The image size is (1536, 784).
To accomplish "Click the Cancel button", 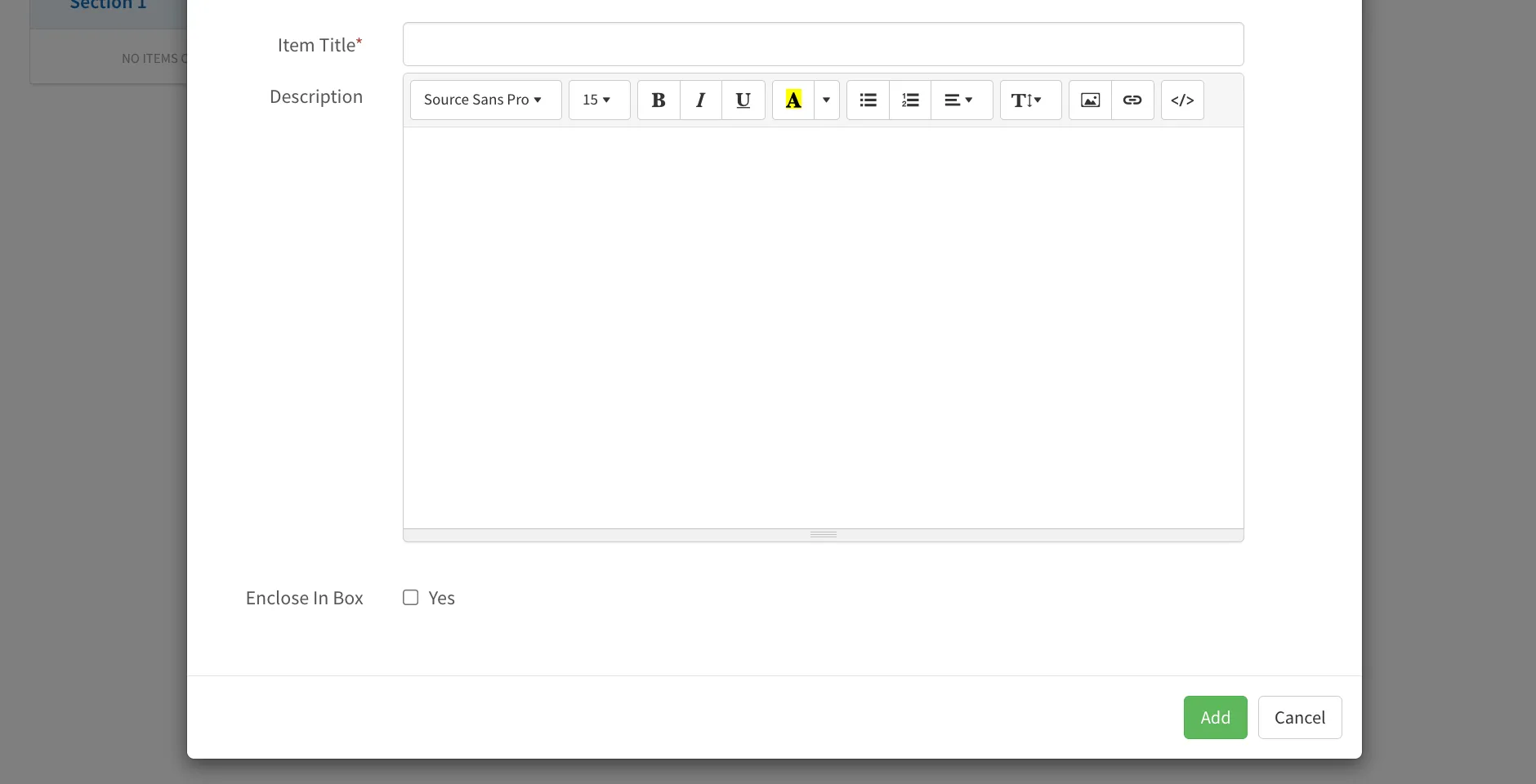I will (1300, 717).
